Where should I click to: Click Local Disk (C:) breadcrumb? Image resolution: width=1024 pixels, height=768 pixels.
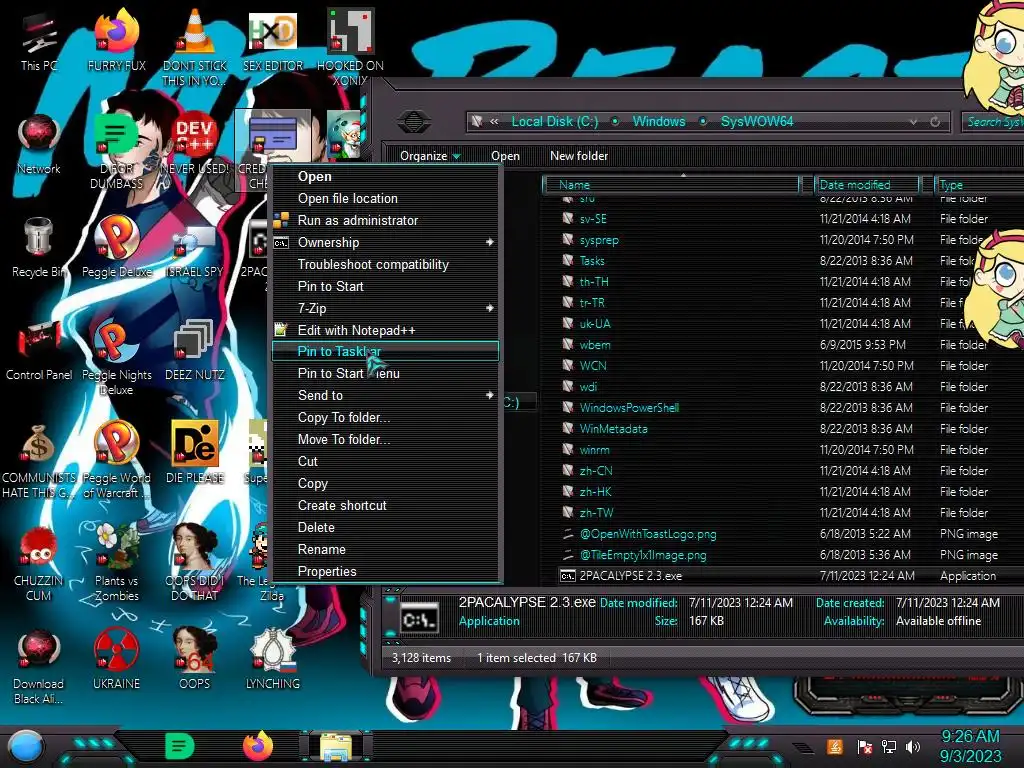coord(554,121)
